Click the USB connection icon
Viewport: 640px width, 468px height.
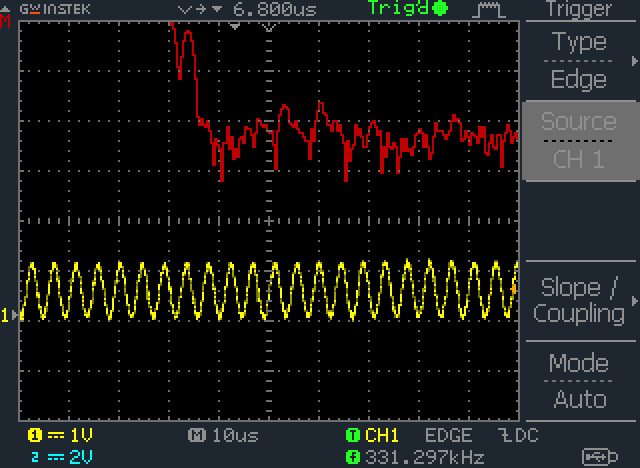tap(600, 456)
